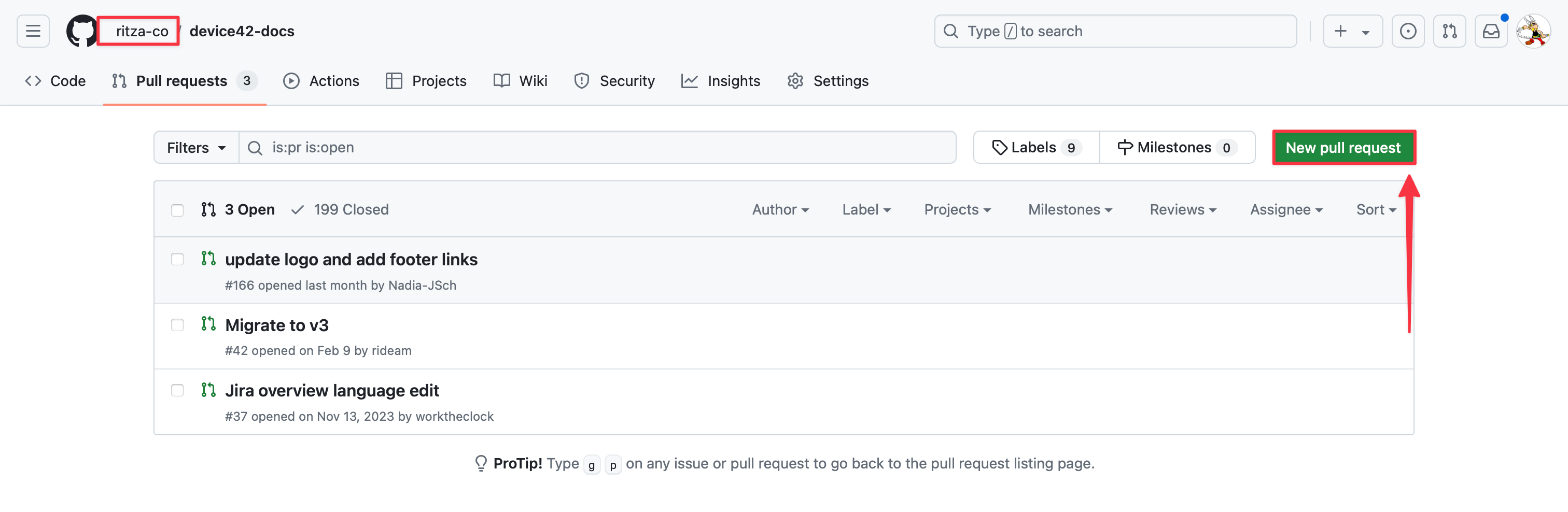Click the 'is:pr is:open' search field

click(596, 148)
